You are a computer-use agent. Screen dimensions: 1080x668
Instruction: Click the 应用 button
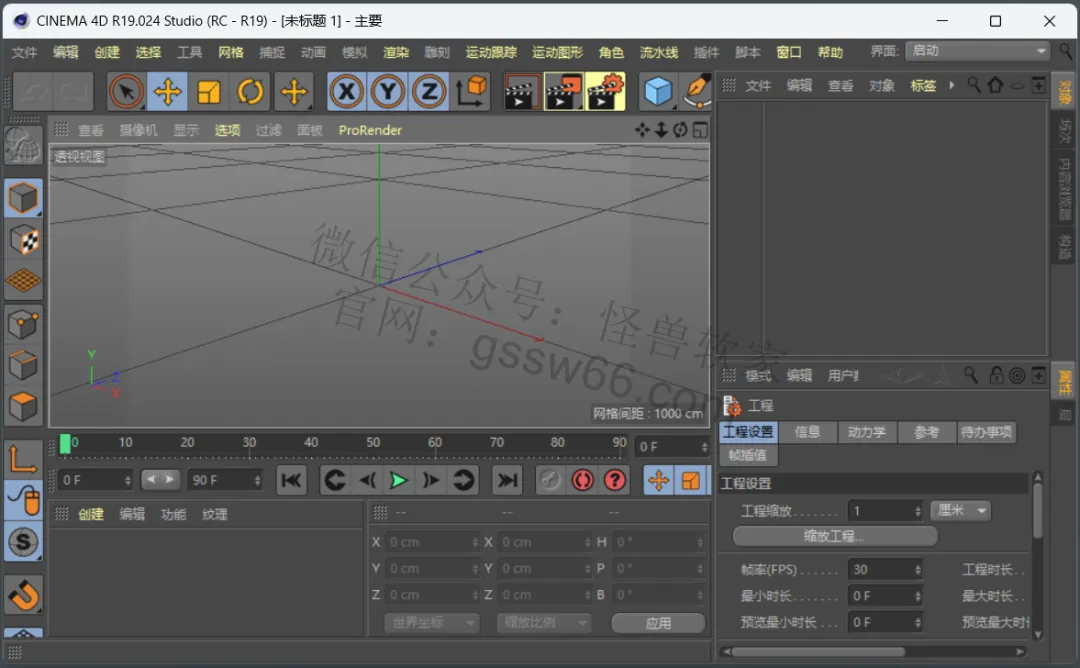[658, 623]
